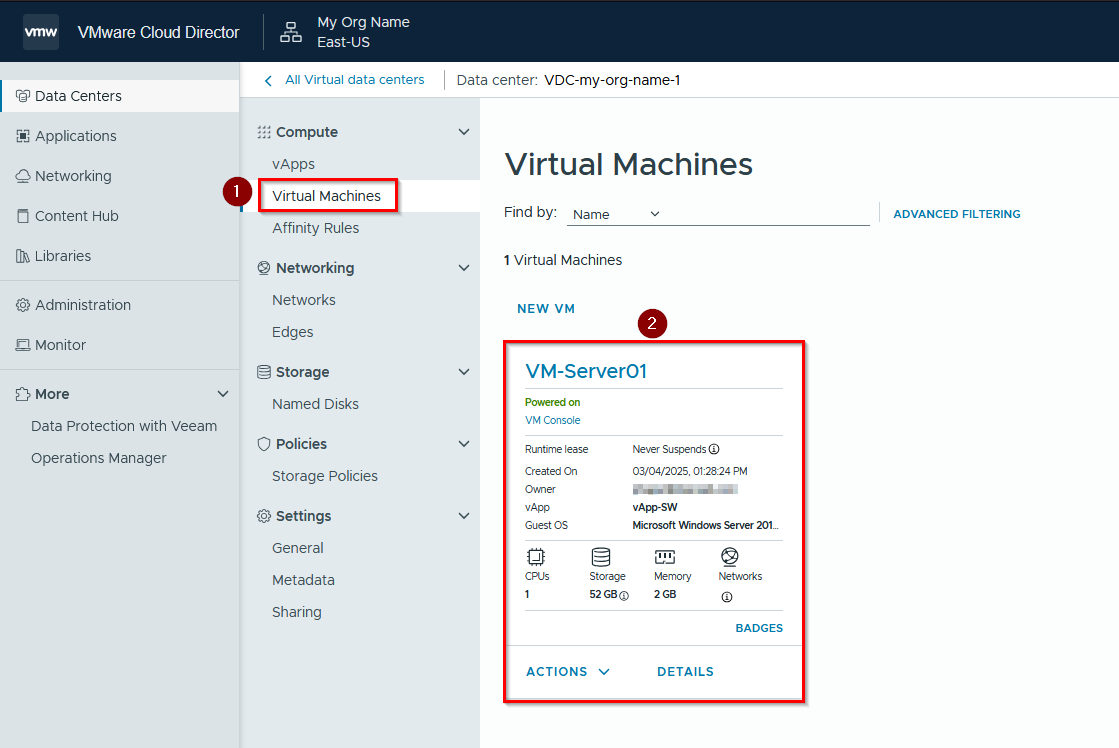
Task: Click ADVANCED FILTERING link
Action: click(957, 214)
